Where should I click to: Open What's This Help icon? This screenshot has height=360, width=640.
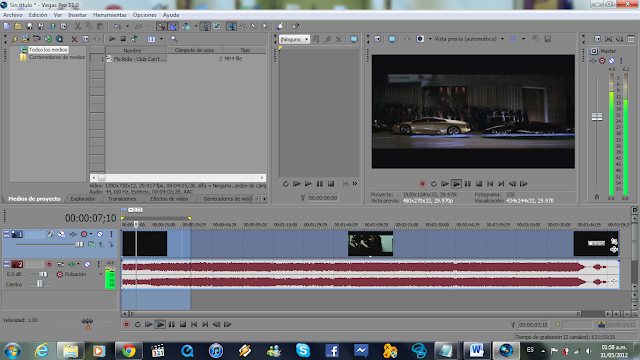(x=296, y=26)
